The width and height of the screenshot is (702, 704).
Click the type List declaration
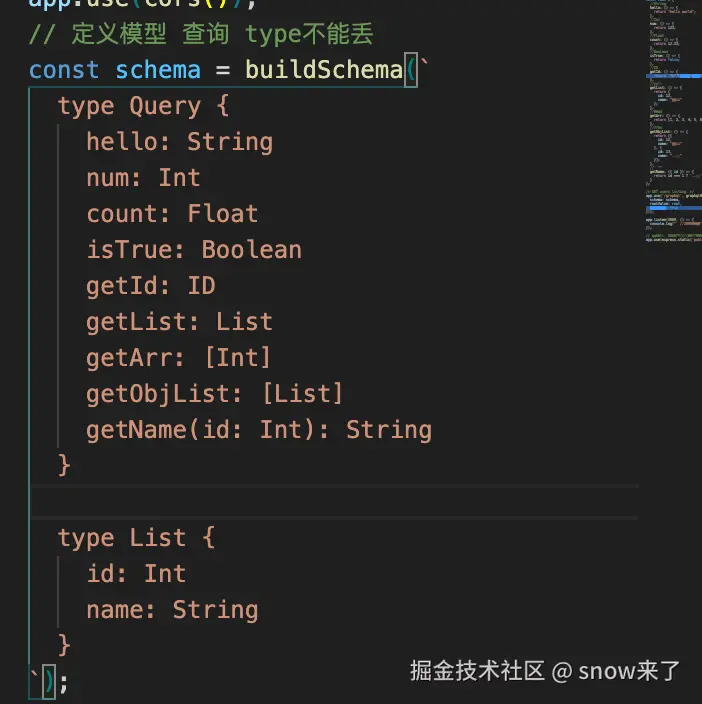tap(136, 538)
